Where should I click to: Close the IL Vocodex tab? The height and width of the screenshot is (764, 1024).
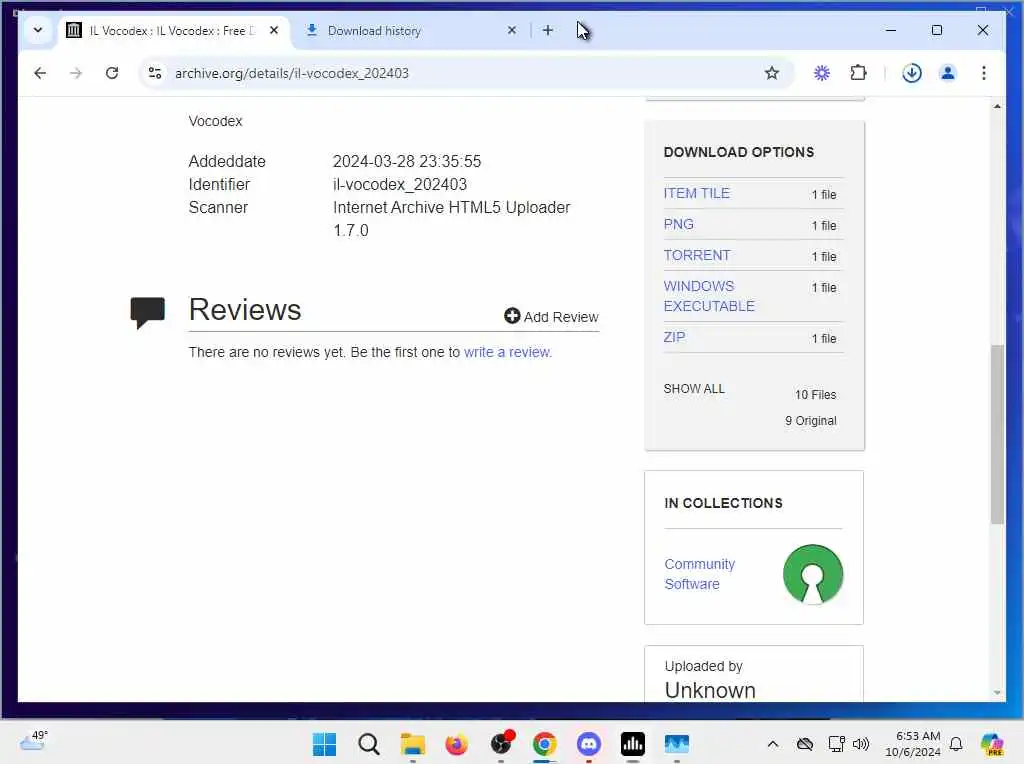[274, 30]
